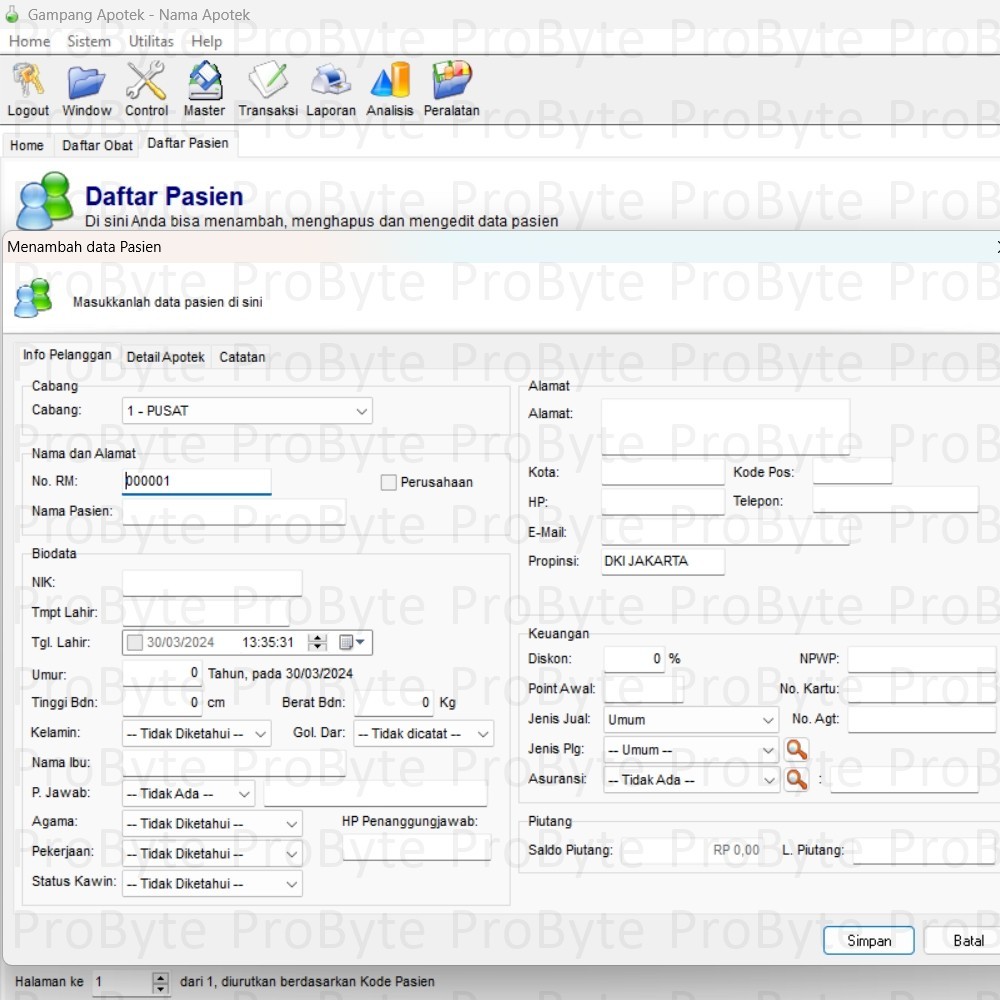Open the Transaksi toolbar icon
1000x1000 pixels.
coord(267,82)
